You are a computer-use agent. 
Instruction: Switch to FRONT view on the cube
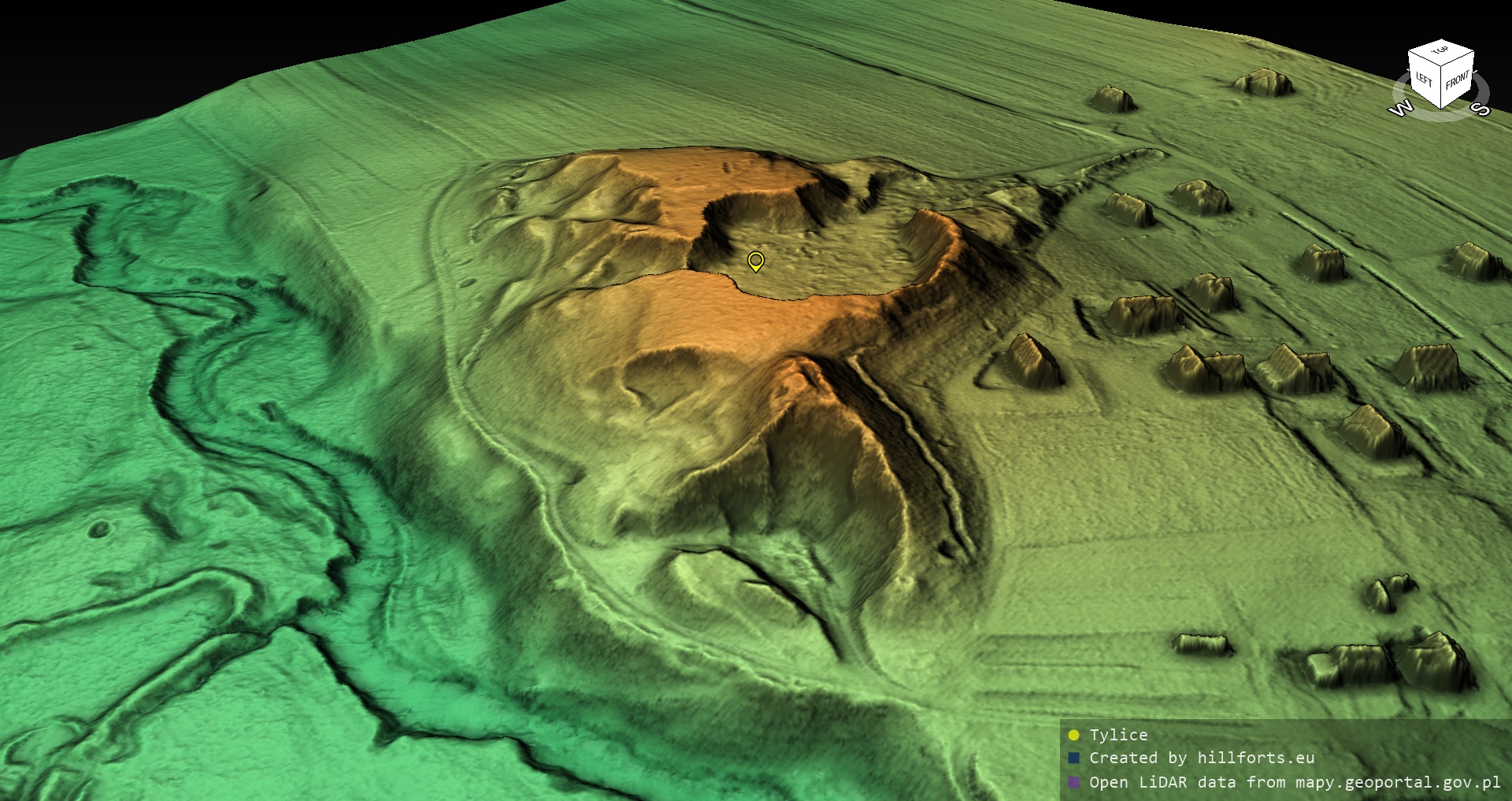(1457, 80)
